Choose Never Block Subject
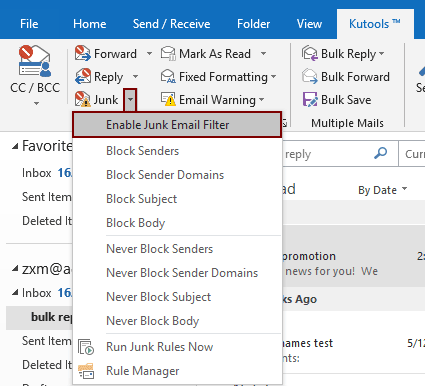This screenshot has height=386, width=425. [177, 297]
